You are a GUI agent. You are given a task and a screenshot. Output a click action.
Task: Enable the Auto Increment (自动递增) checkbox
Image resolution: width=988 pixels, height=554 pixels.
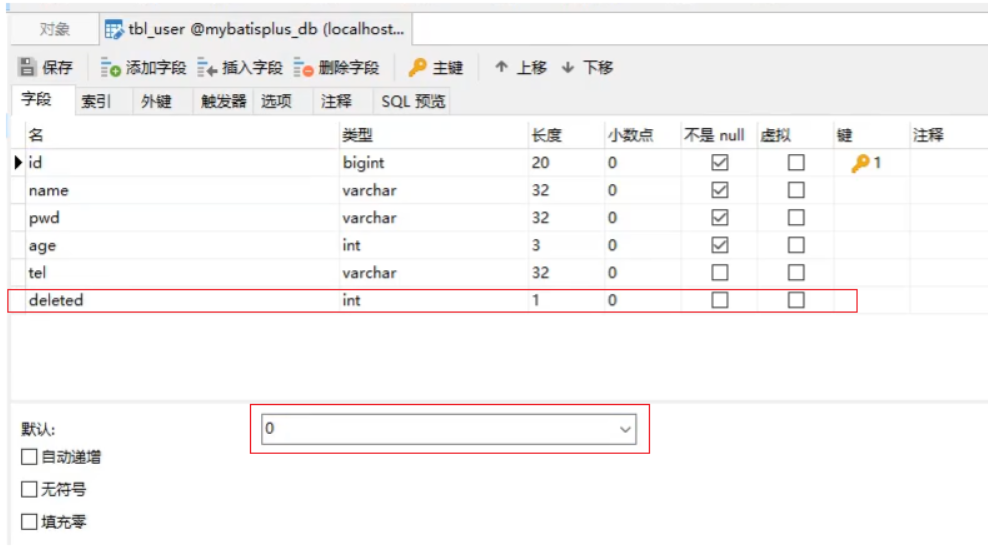click(29, 457)
